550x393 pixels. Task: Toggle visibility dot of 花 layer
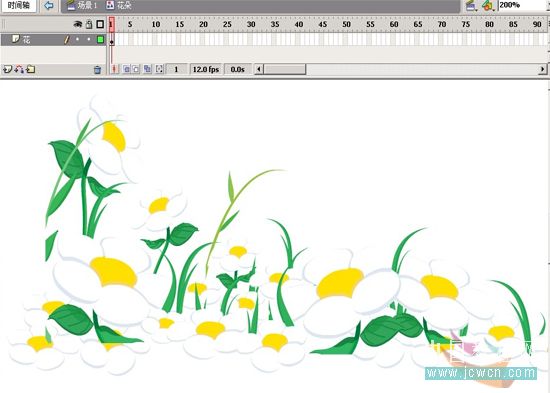(78, 39)
